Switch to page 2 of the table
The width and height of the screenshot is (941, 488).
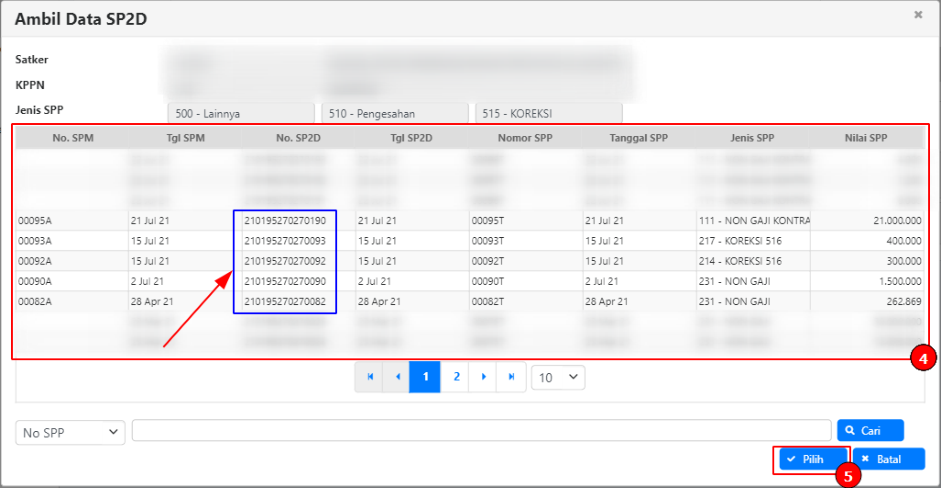coord(456,377)
